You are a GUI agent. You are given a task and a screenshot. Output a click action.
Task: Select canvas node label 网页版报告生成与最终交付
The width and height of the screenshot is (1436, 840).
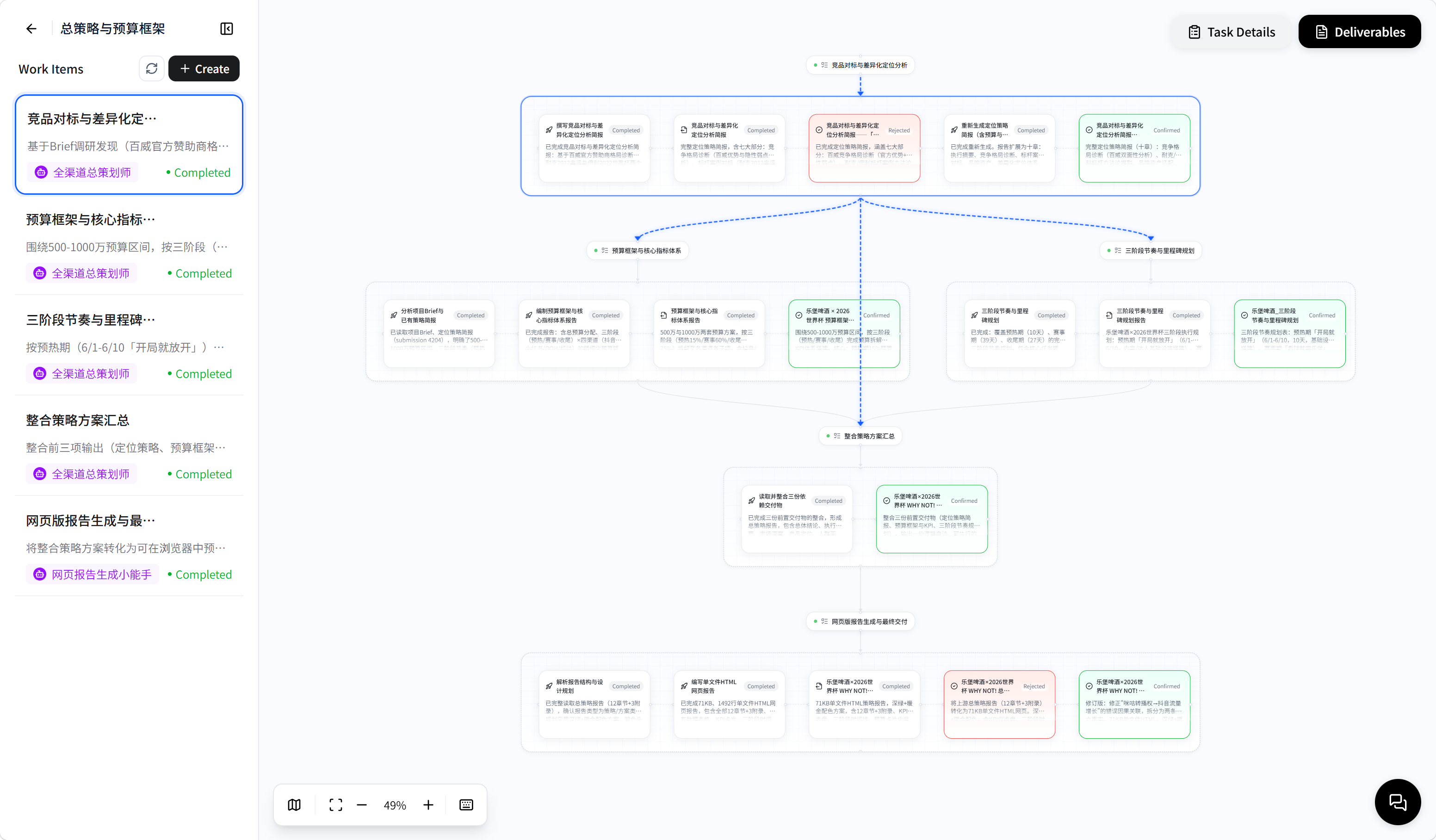860,621
